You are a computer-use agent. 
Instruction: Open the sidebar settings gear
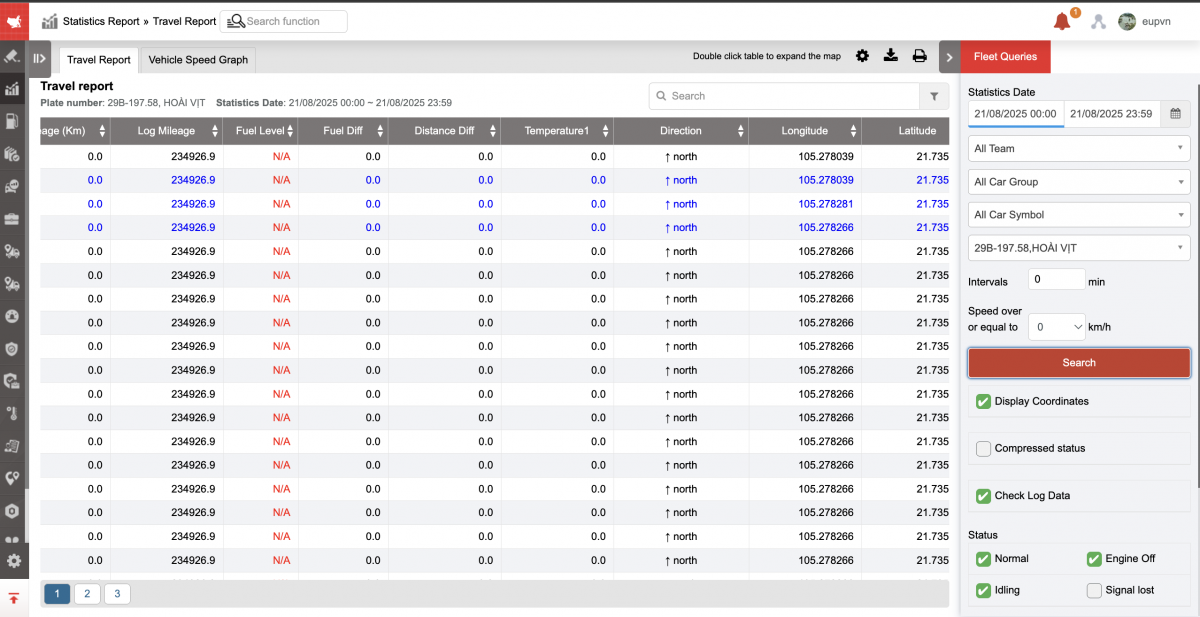[14, 561]
